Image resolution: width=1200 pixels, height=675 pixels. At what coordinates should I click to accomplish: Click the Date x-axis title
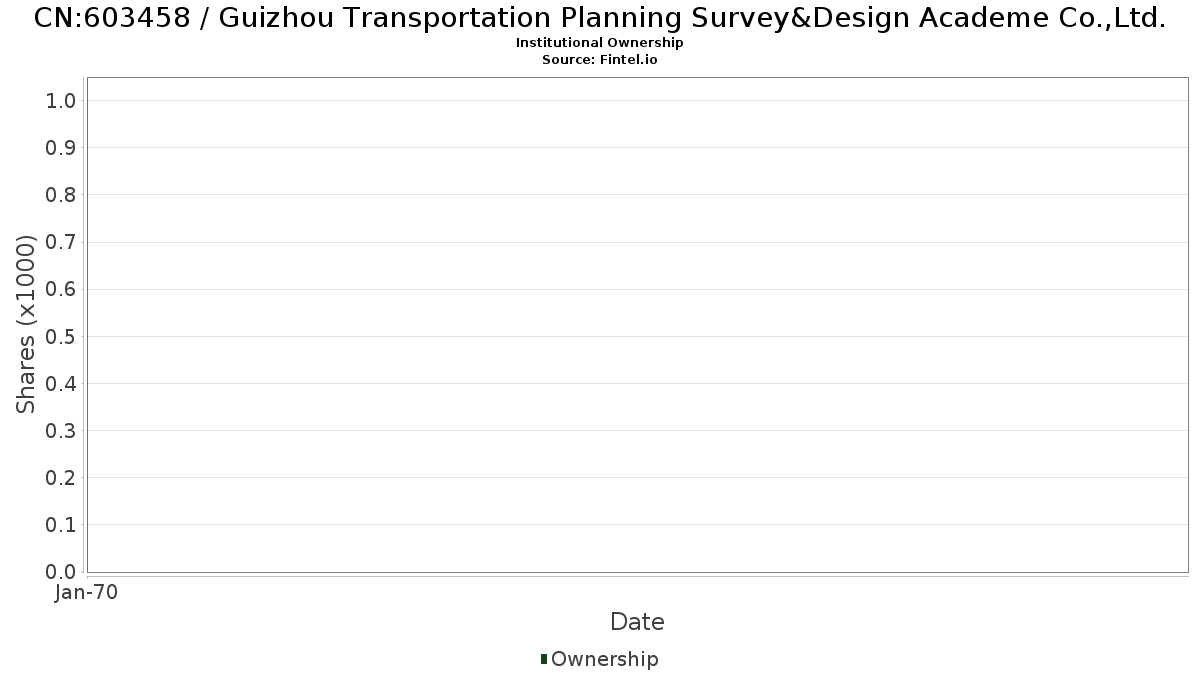pyautogui.click(x=637, y=622)
